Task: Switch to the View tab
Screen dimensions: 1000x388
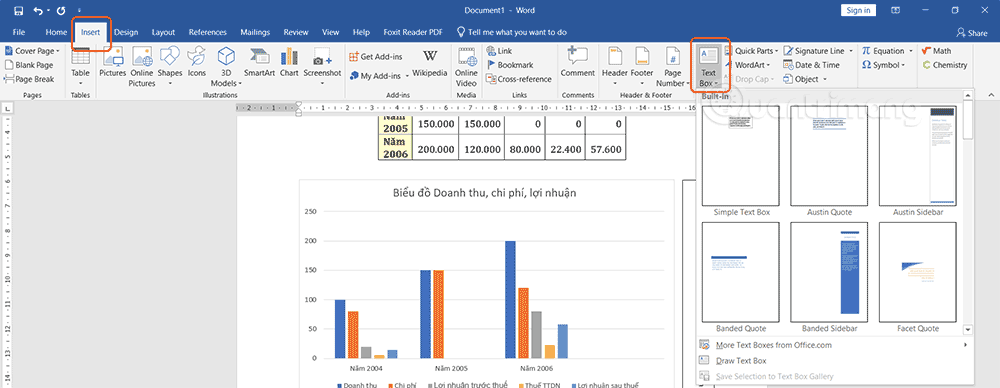Action: (x=330, y=32)
